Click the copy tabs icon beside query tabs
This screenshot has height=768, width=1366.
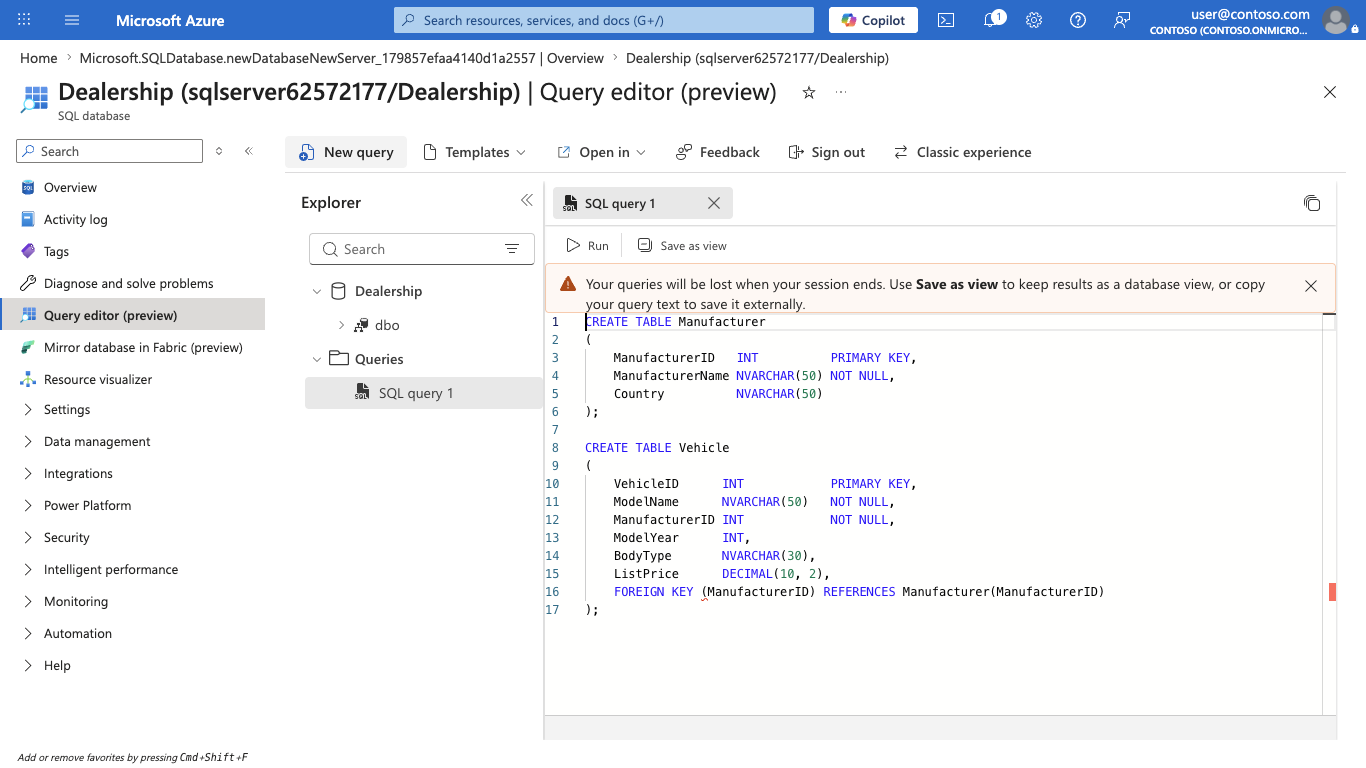point(1312,203)
